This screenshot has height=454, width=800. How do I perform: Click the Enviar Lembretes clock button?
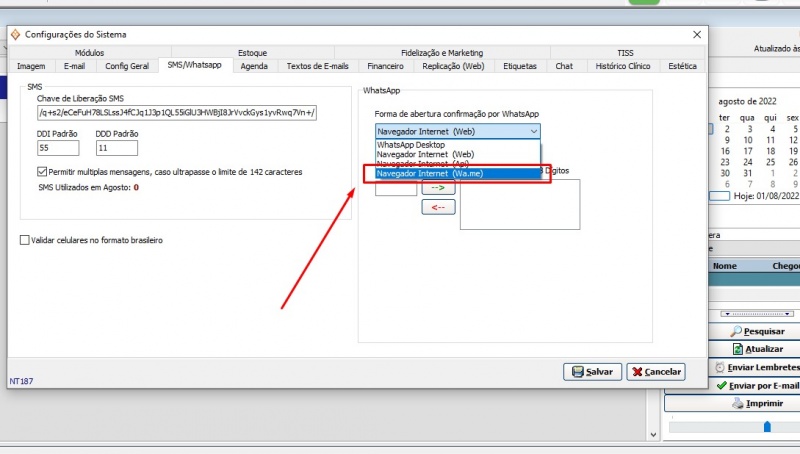[757, 367]
